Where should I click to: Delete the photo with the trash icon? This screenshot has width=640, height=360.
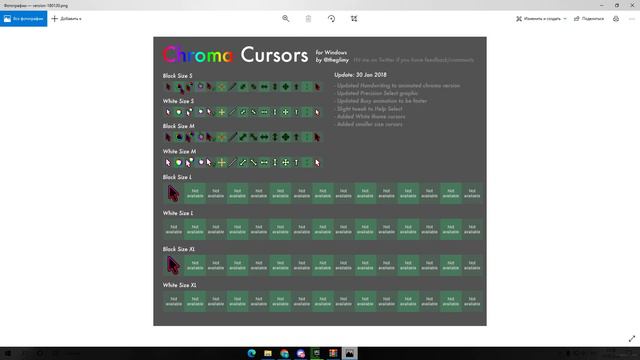[x=309, y=19]
